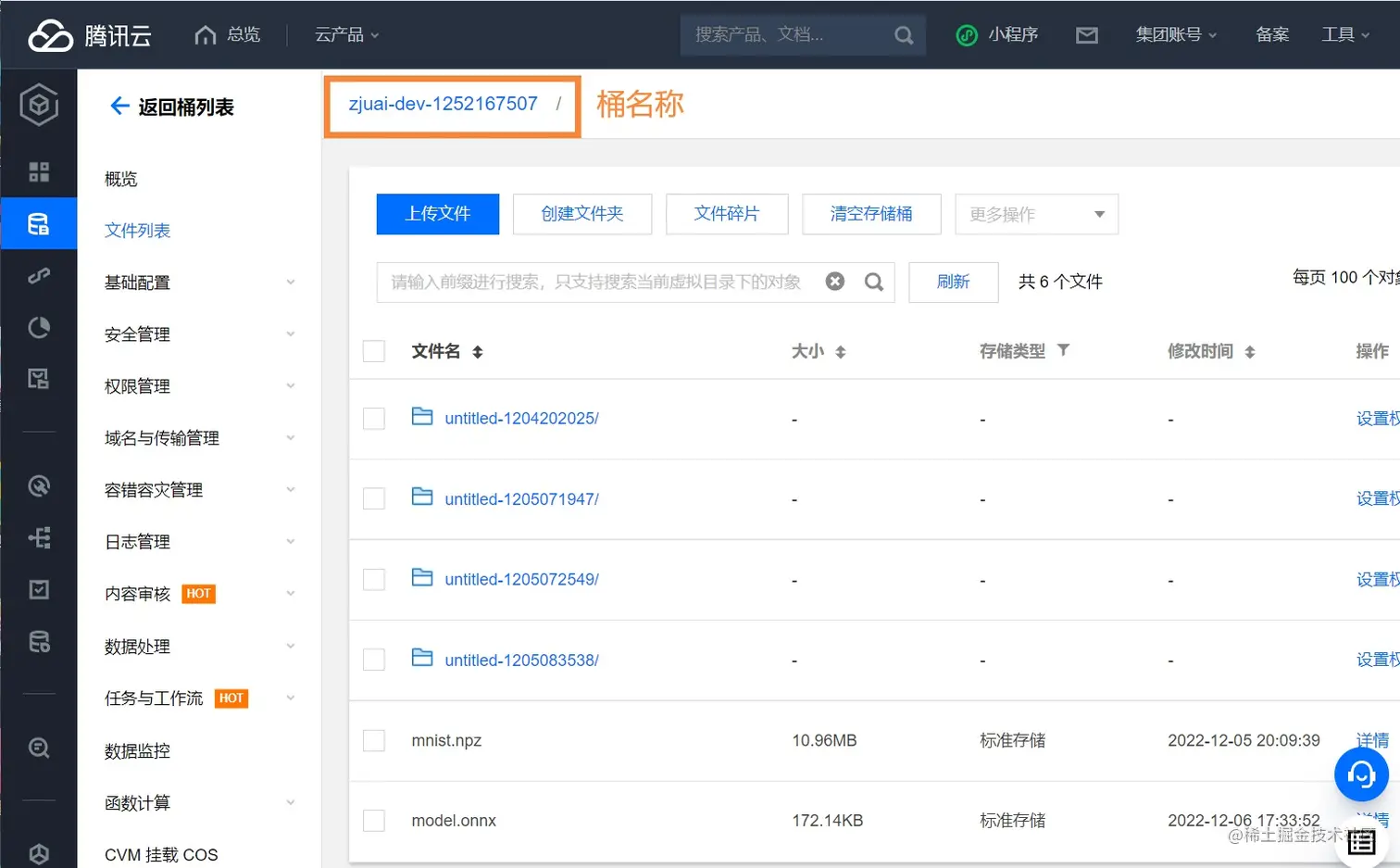Select the branching hierarchy sidebar icon

[x=39, y=537]
